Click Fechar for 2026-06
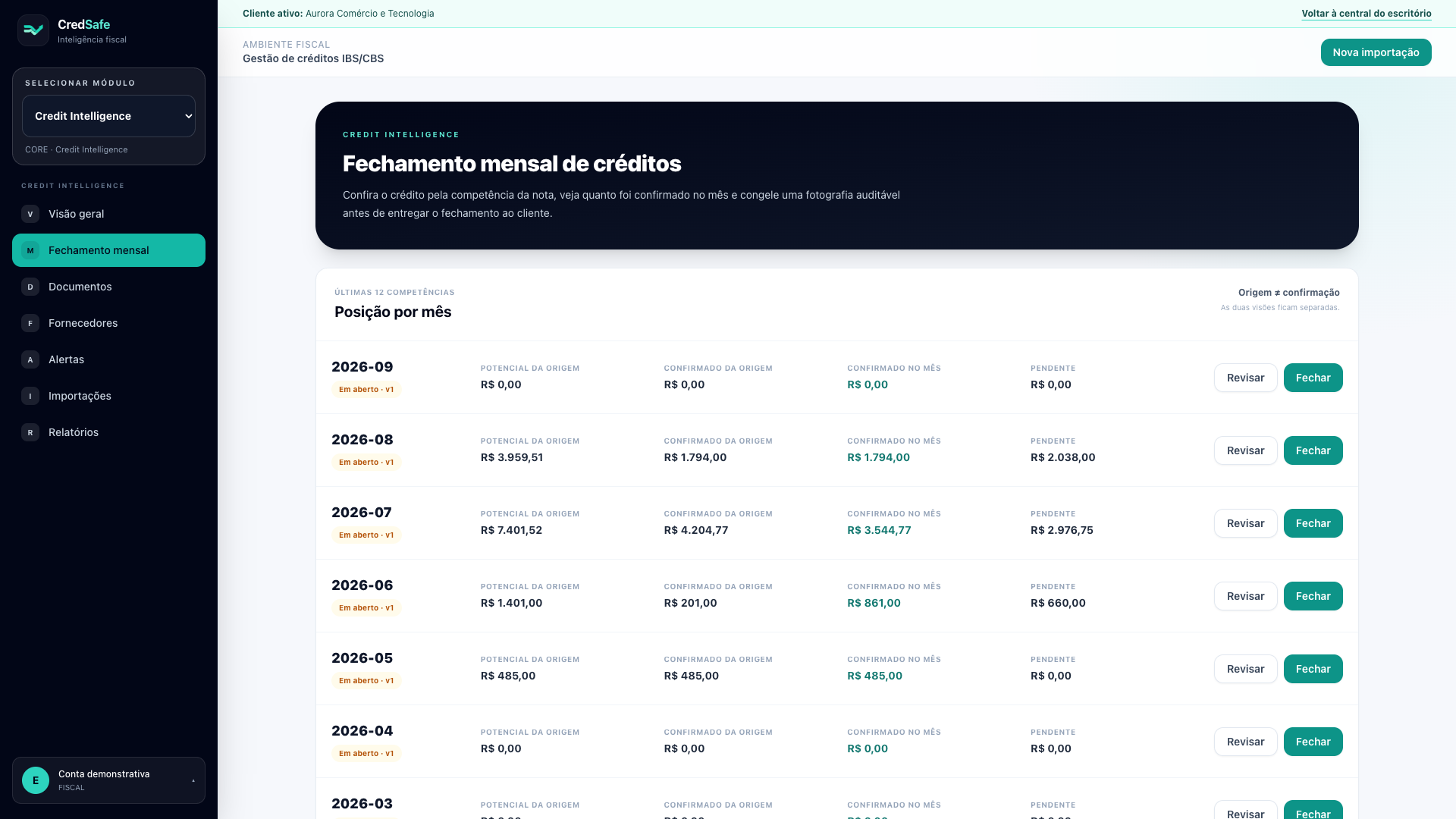The height and width of the screenshot is (819, 1456). click(x=1313, y=596)
